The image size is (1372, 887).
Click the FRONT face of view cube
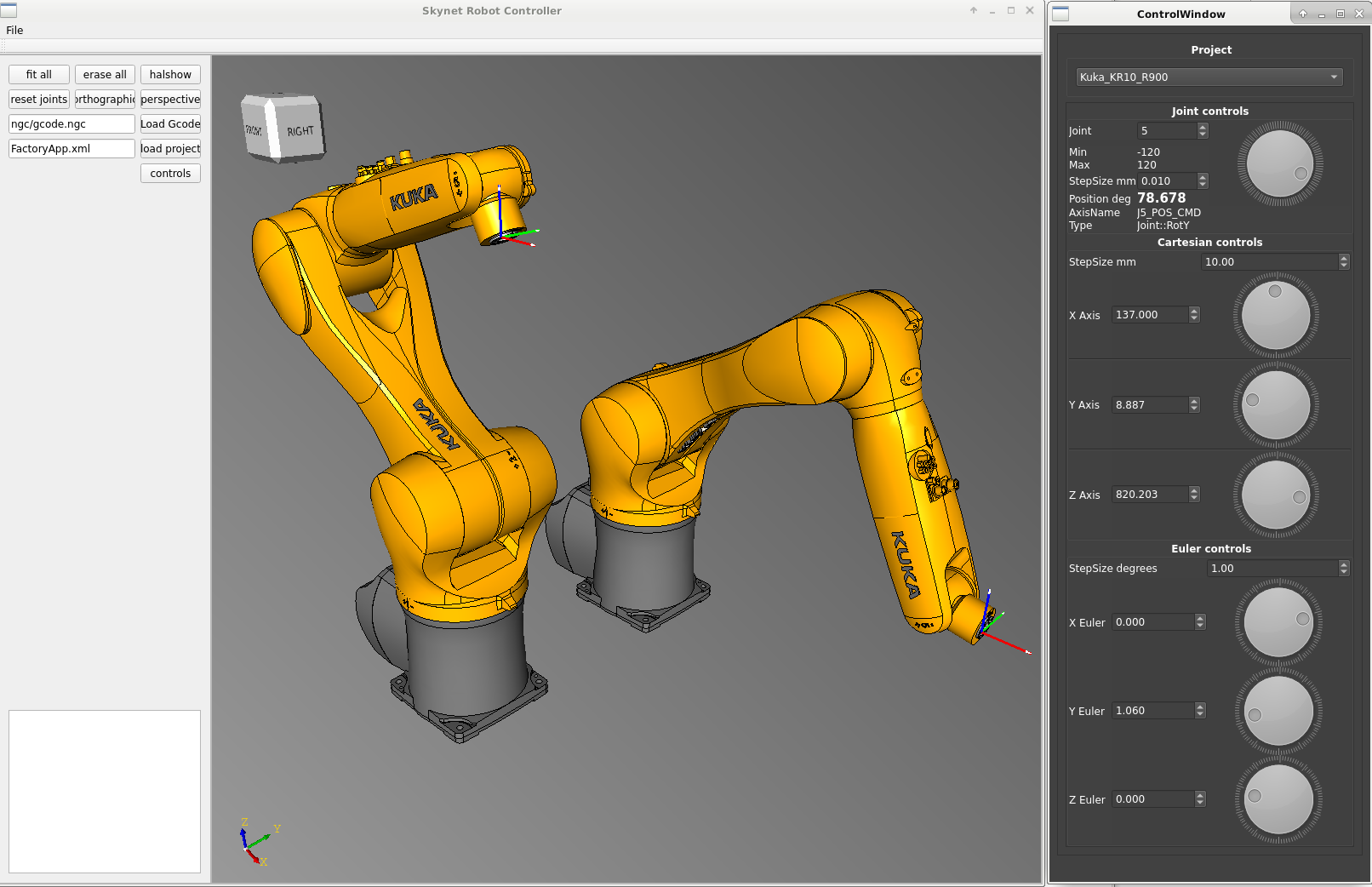254,129
